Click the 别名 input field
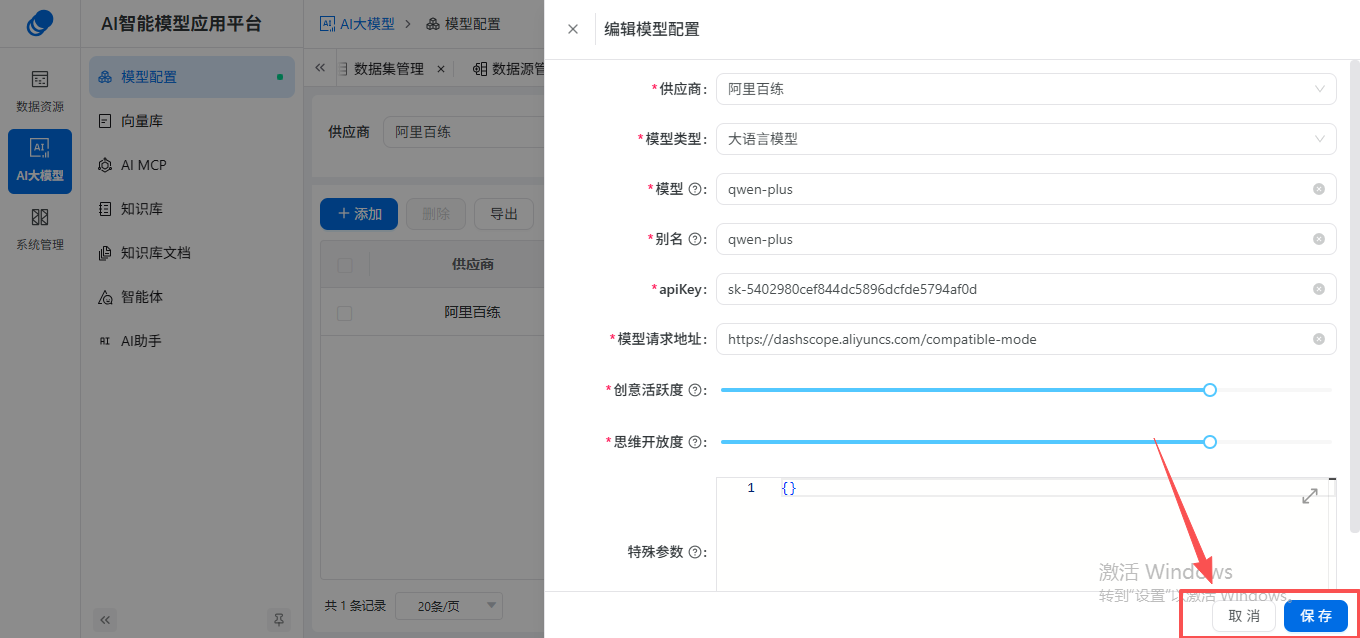Viewport: 1360px width, 638px height. (1026, 239)
